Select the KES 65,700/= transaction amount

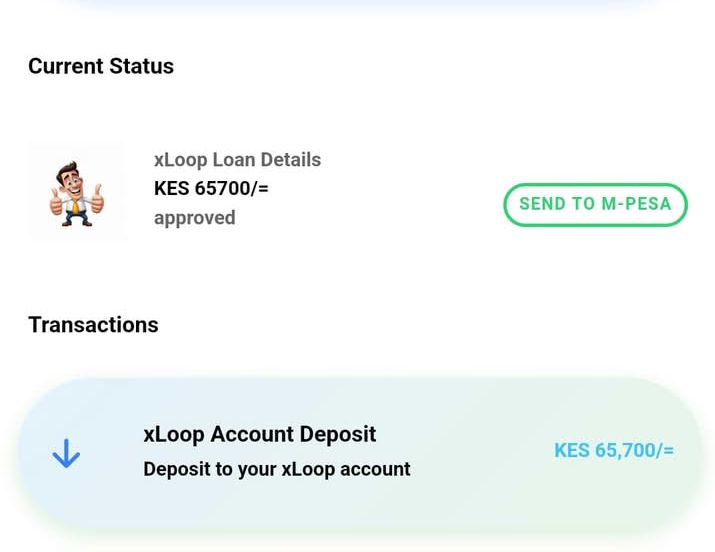613,451
